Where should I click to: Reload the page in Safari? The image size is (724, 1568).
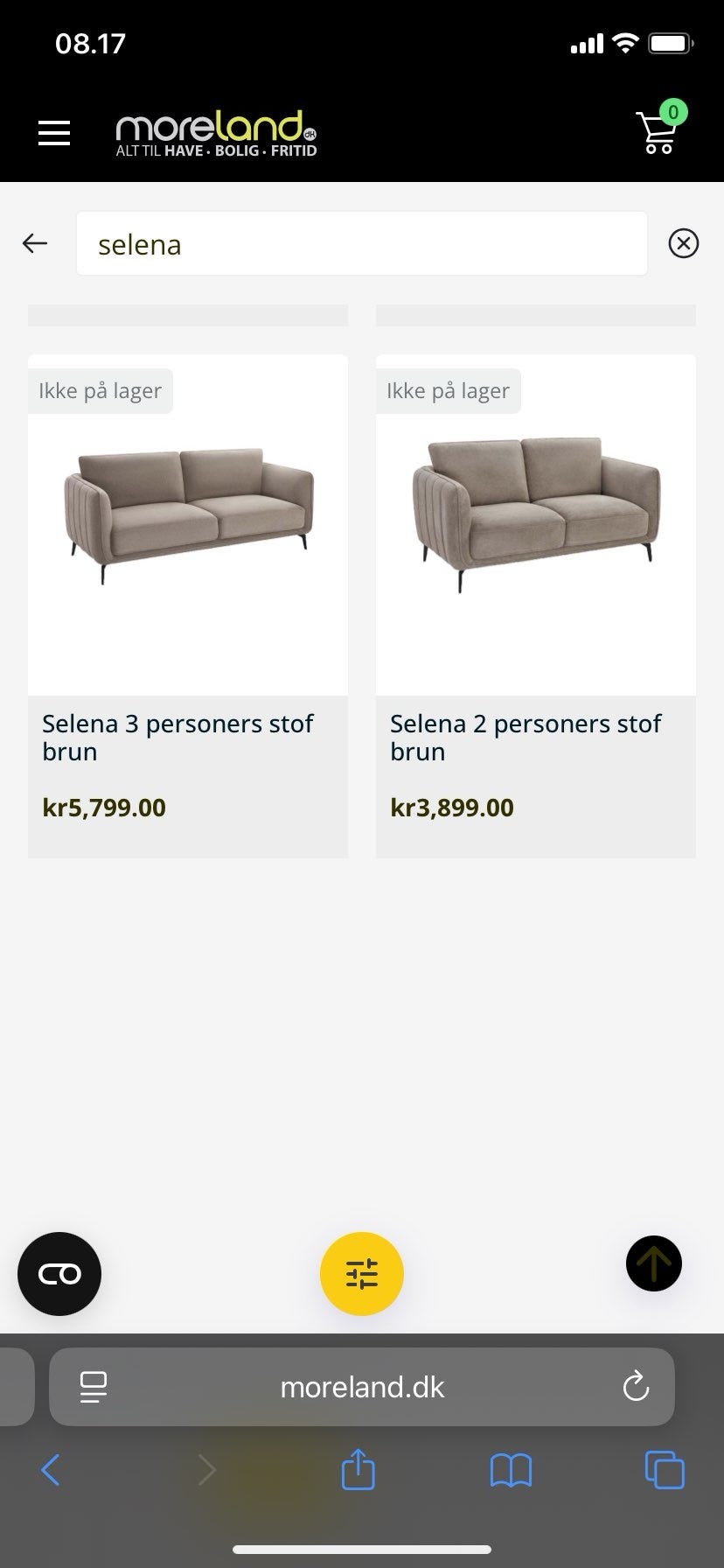636,1387
